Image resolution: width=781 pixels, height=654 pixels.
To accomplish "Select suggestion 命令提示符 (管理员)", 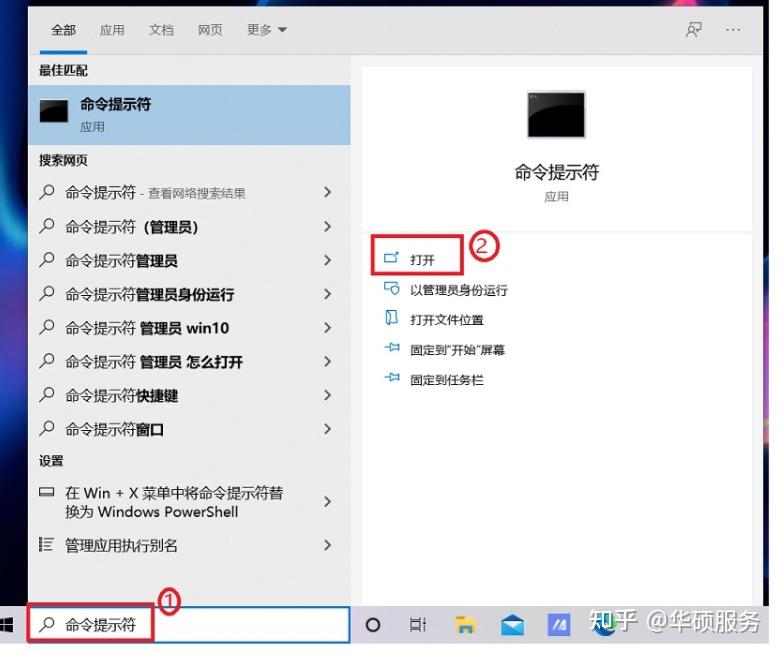I will pyautogui.click(x=189, y=227).
